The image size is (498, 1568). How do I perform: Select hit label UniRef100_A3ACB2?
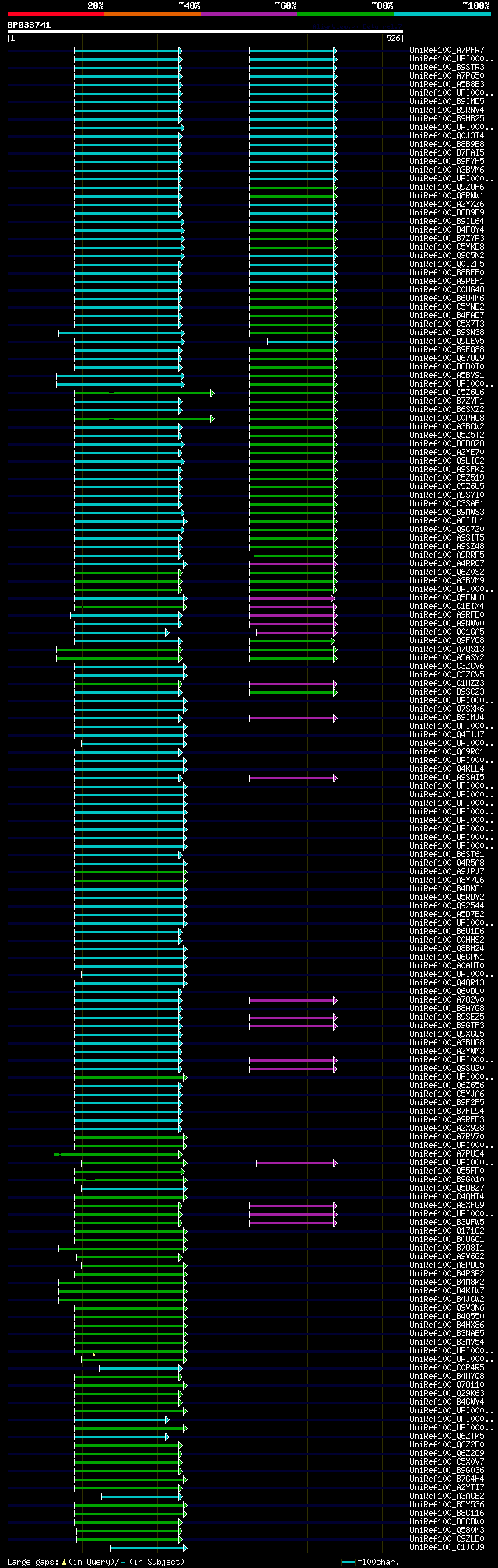447,1496
